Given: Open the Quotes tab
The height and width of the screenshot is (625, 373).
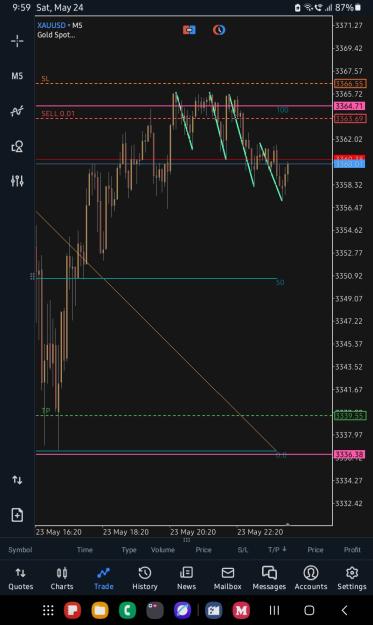Looking at the screenshot, I should [x=21, y=579].
